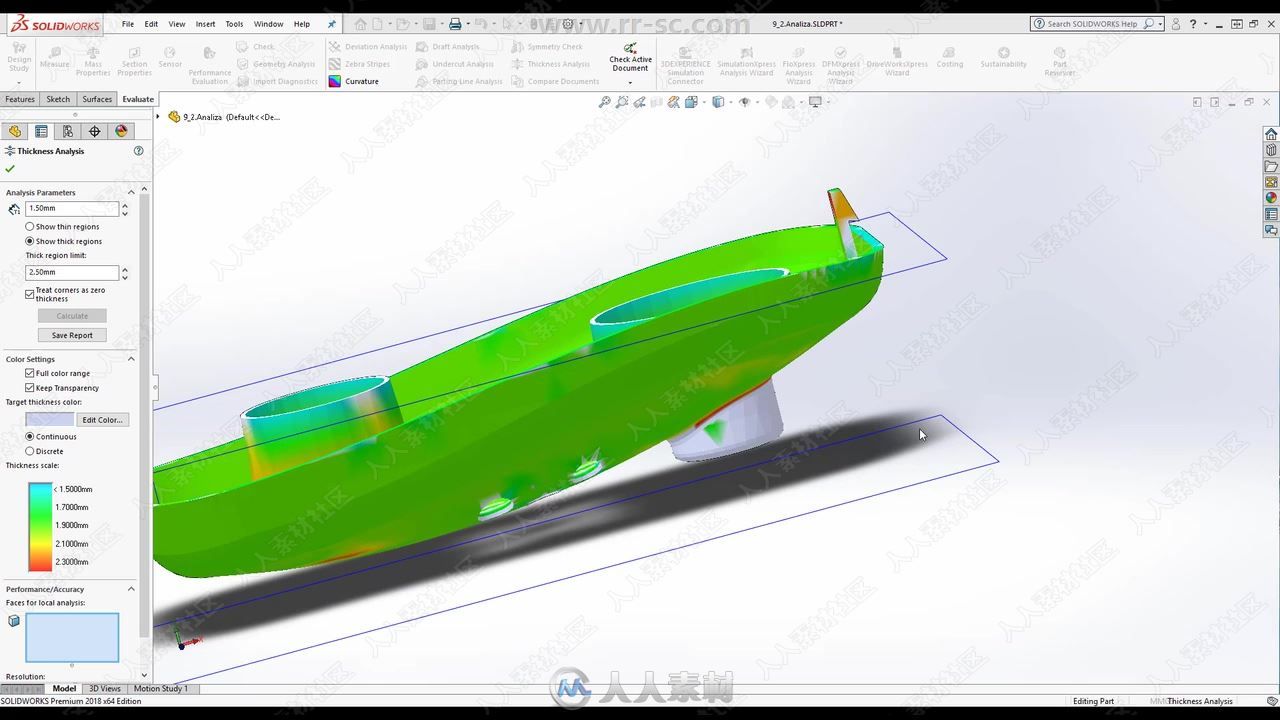The height and width of the screenshot is (720, 1280).
Task: Click the Edit Color button
Action: point(103,420)
